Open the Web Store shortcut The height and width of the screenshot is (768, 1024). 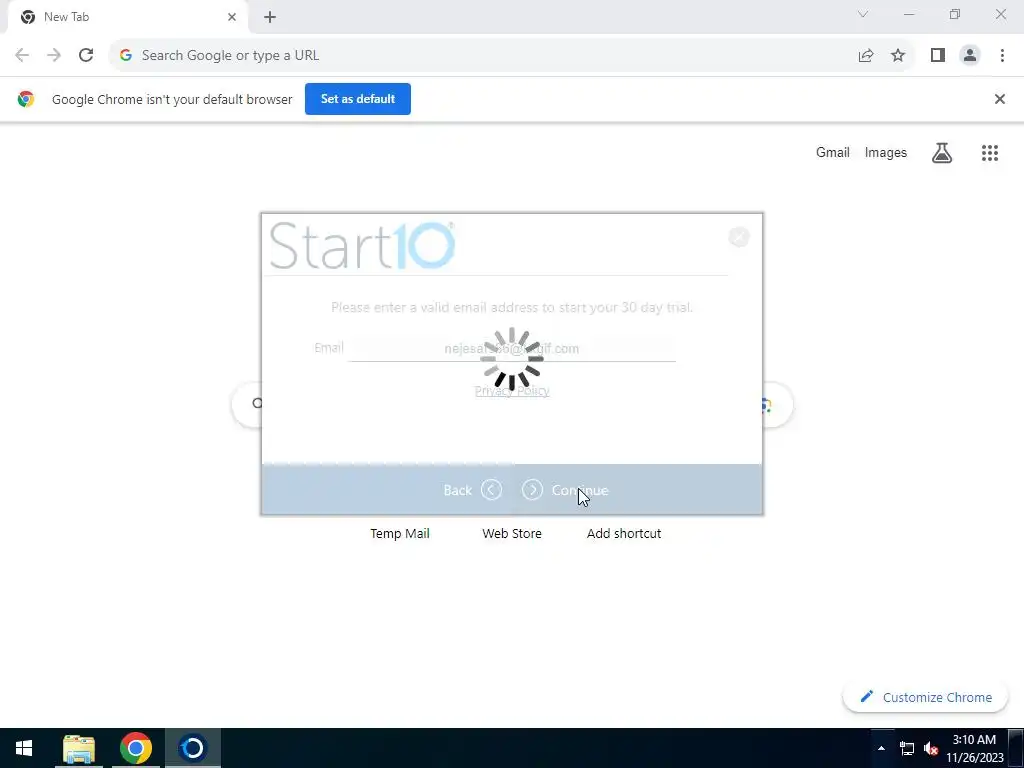(x=512, y=534)
